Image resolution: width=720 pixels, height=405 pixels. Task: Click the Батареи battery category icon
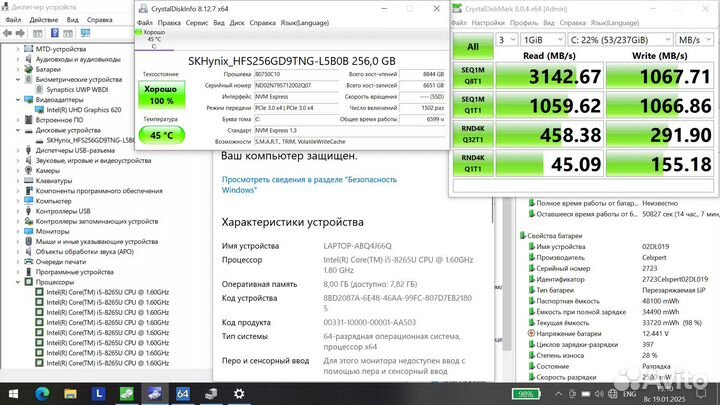[x=28, y=69]
